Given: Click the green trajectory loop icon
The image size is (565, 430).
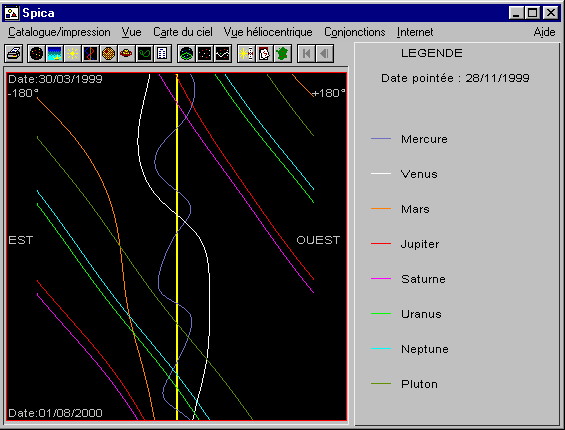Looking at the screenshot, I should [144, 54].
